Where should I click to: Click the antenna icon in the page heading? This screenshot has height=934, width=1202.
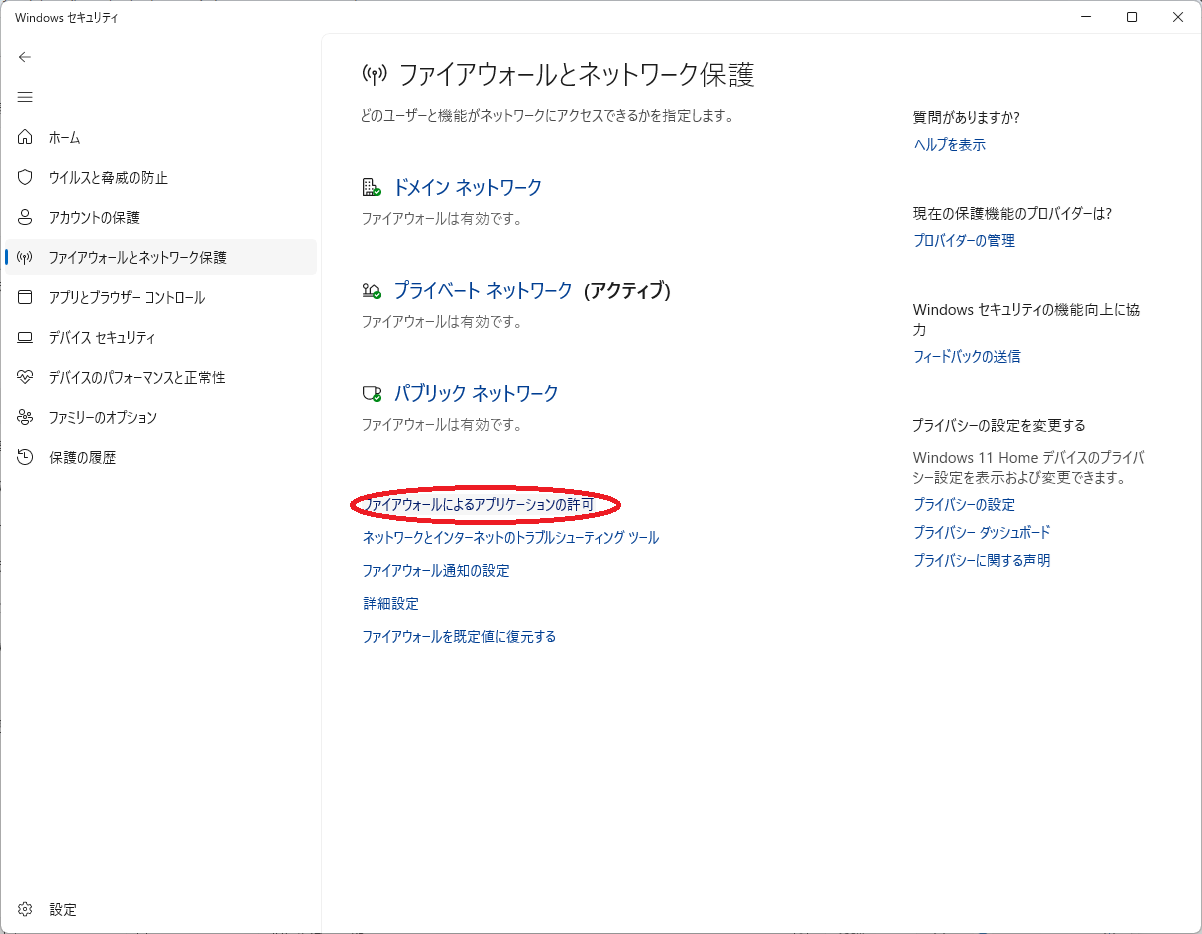coord(374,74)
